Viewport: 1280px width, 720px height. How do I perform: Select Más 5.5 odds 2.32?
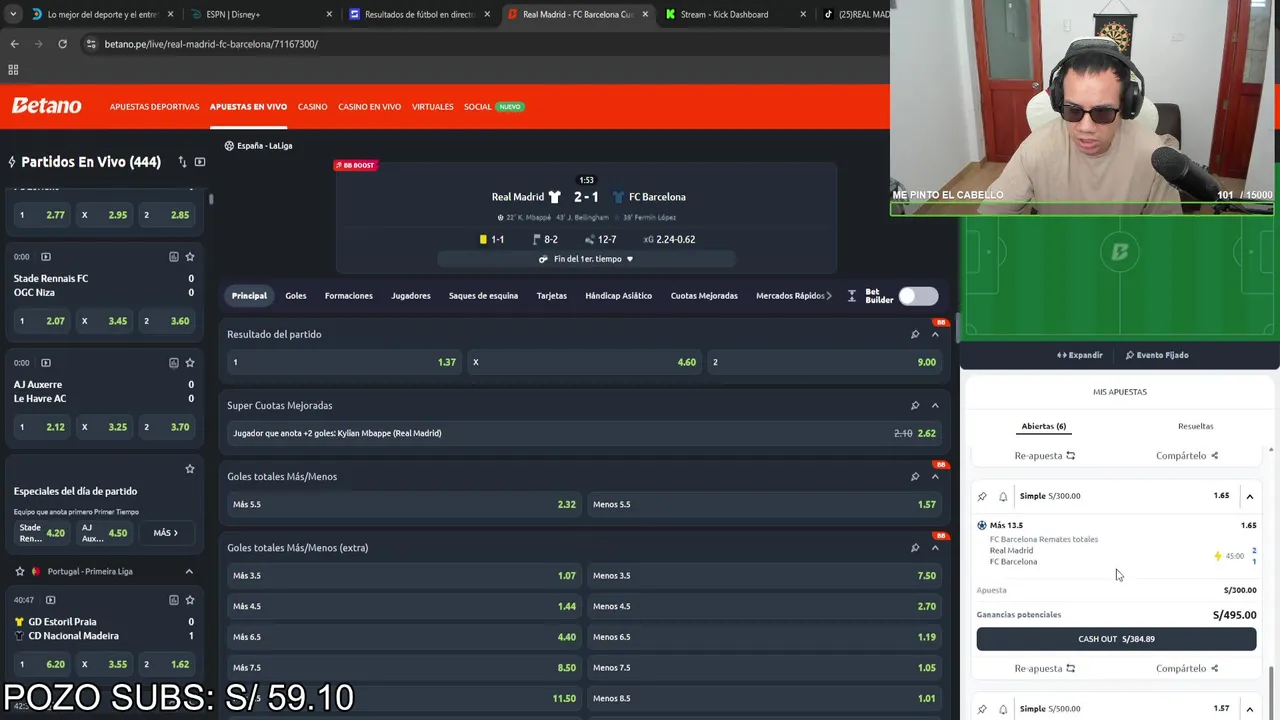(404, 505)
